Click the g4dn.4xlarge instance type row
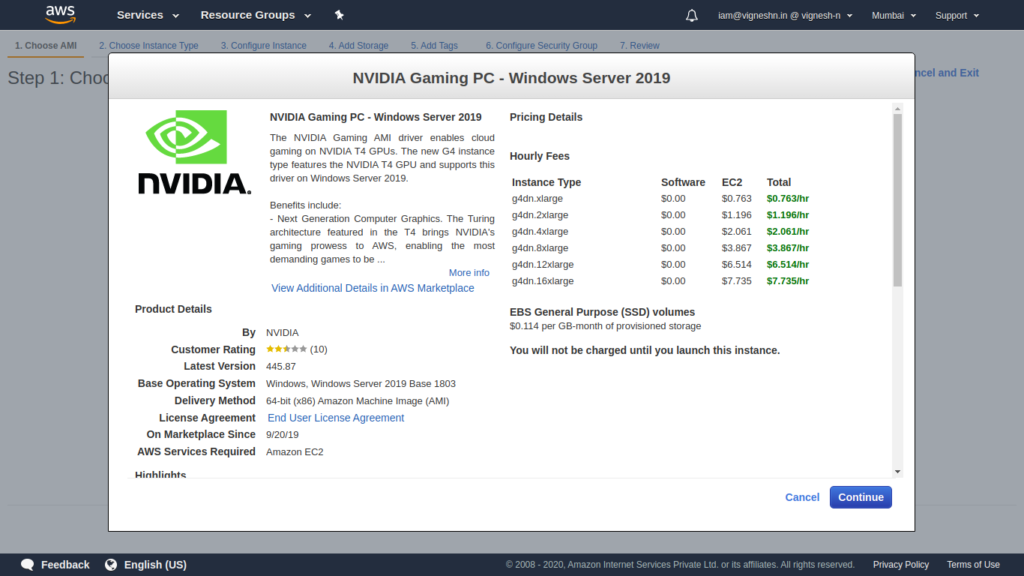 click(x=660, y=231)
